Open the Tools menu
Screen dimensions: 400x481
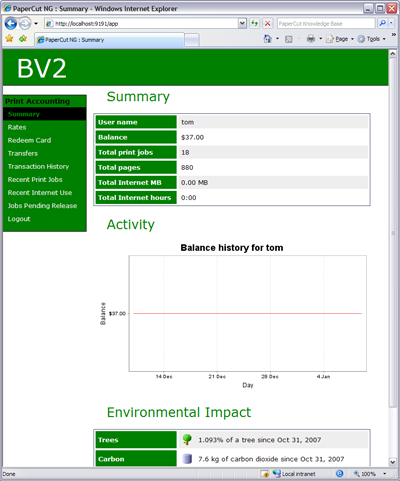pyautogui.click(x=372, y=39)
